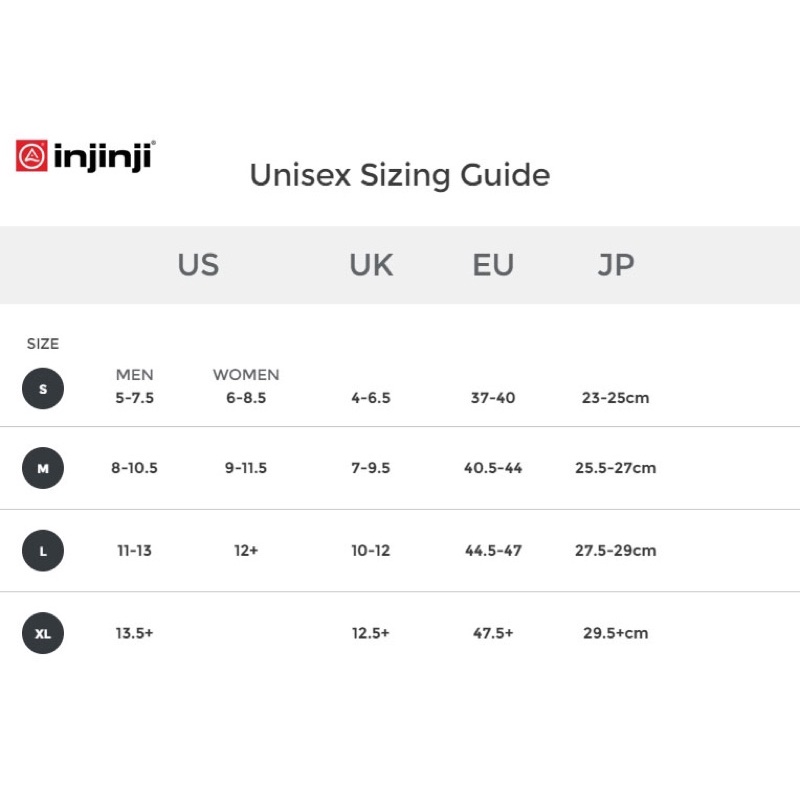Click the 40.5-44 EU size value
The image size is (800, 800).
(x=493, y=468)
